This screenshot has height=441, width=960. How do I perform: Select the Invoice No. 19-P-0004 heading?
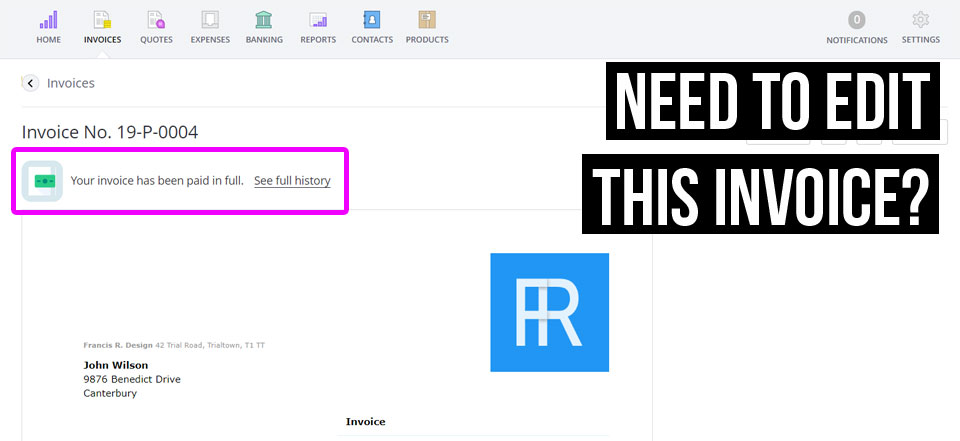click(x=110, y=132)
